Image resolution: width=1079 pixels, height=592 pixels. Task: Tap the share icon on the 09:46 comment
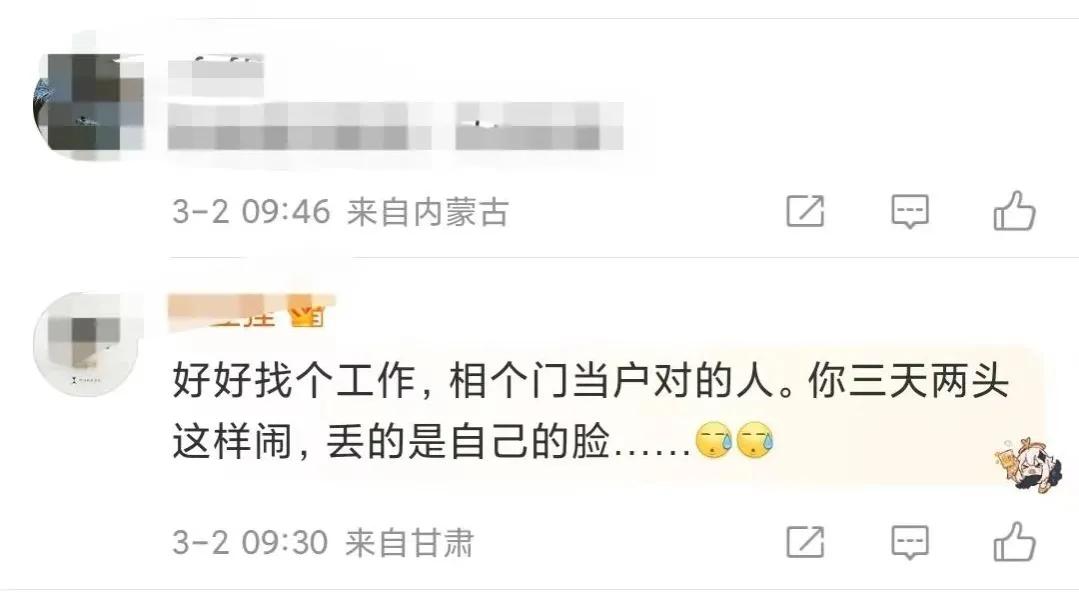[805, 211]
